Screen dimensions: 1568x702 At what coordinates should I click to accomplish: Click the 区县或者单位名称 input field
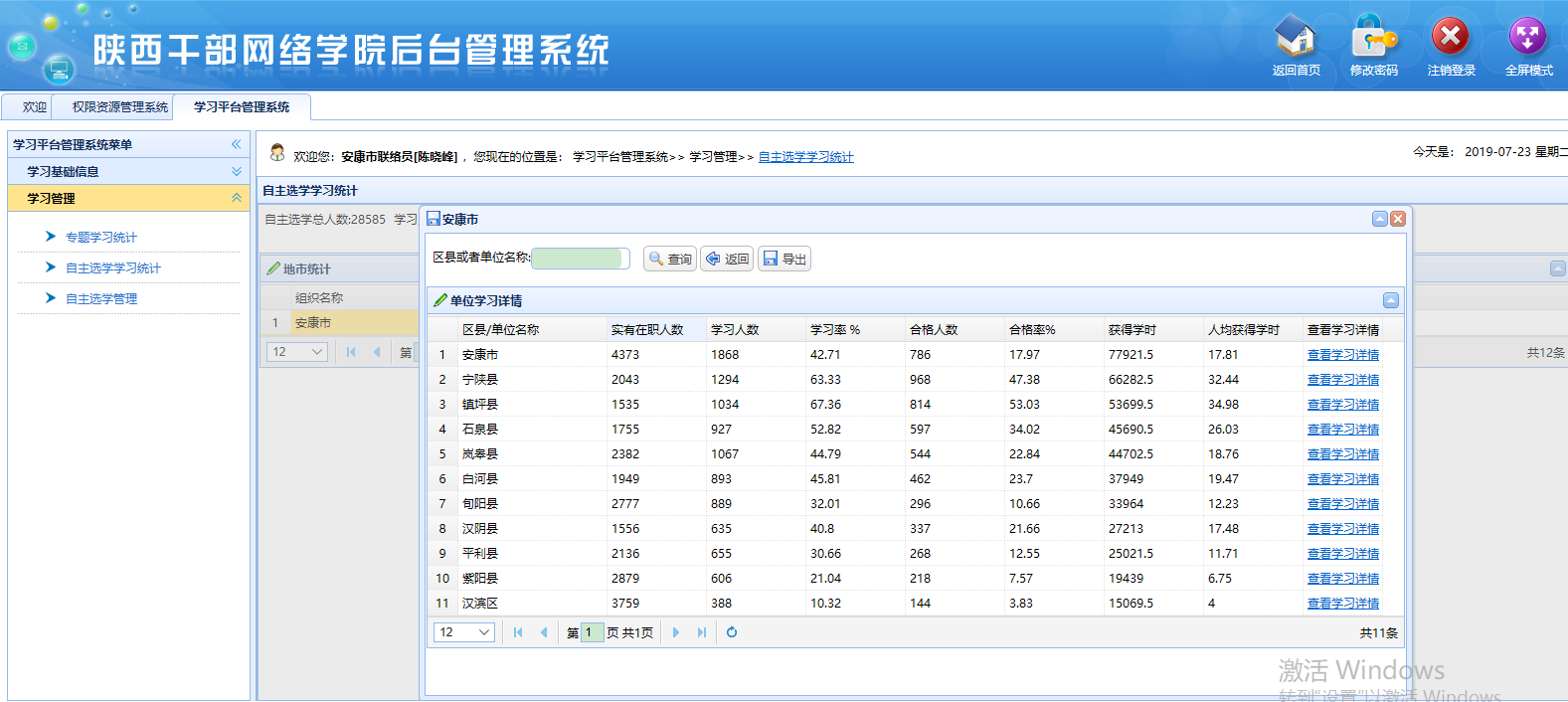[x=581, y=259]
